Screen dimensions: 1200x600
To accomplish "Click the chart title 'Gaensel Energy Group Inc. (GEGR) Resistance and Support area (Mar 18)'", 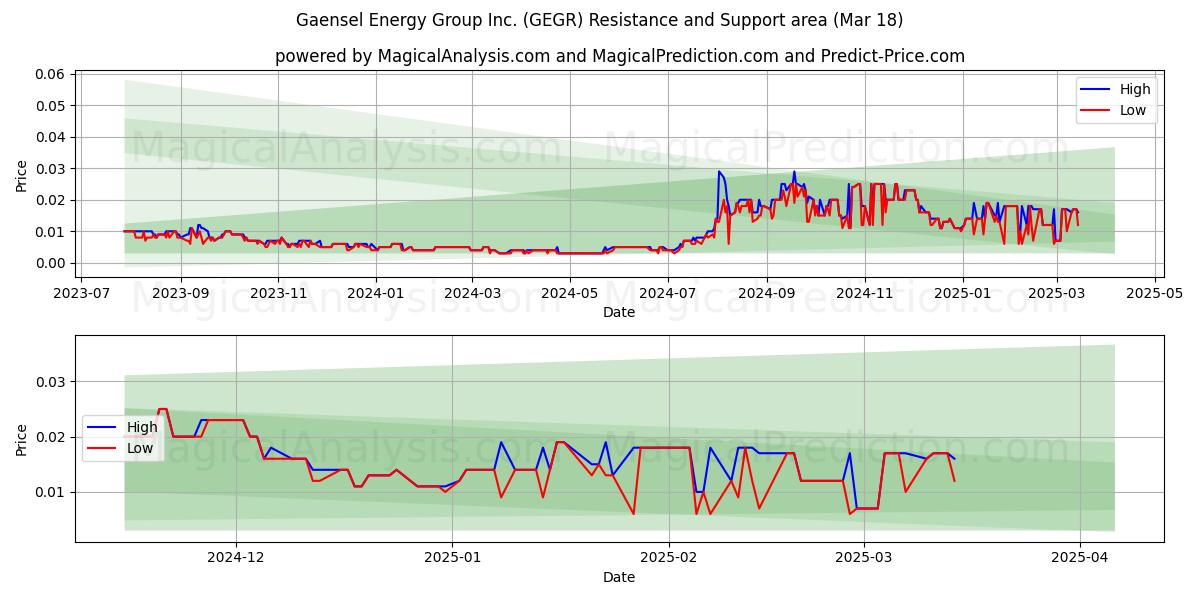I will tap(600, 20).
